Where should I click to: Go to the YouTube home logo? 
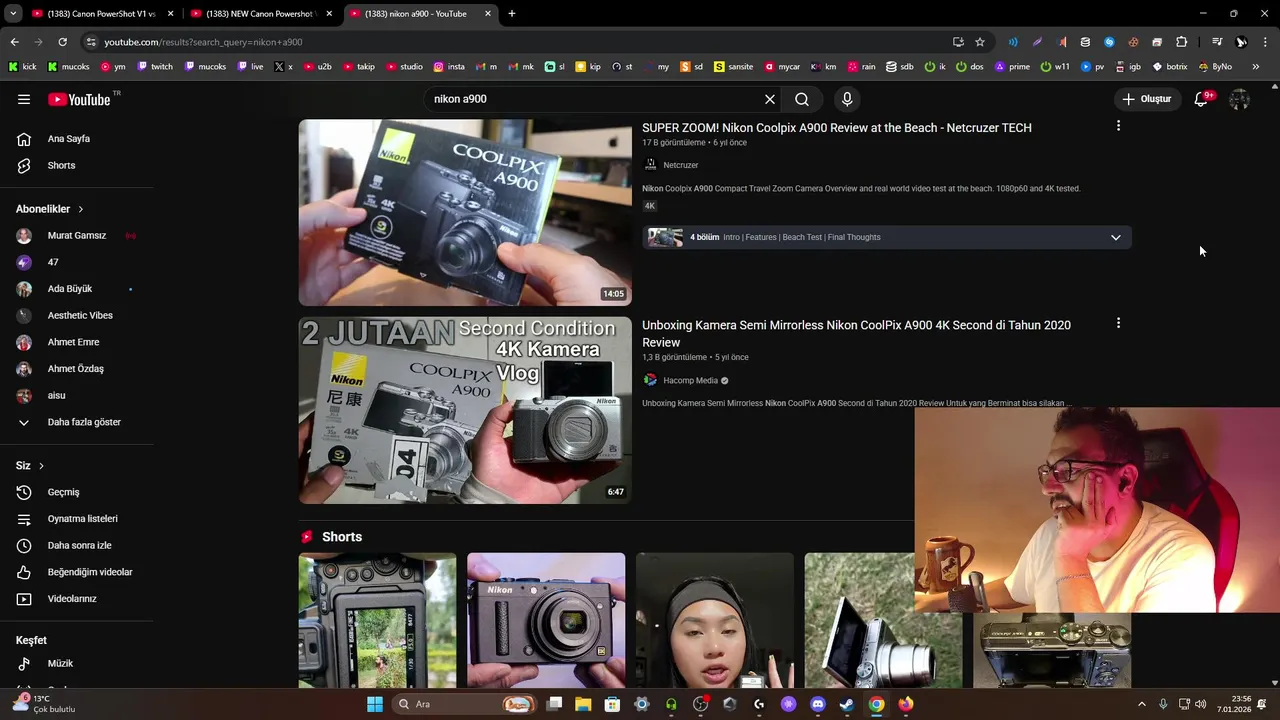tap(79, 99)
